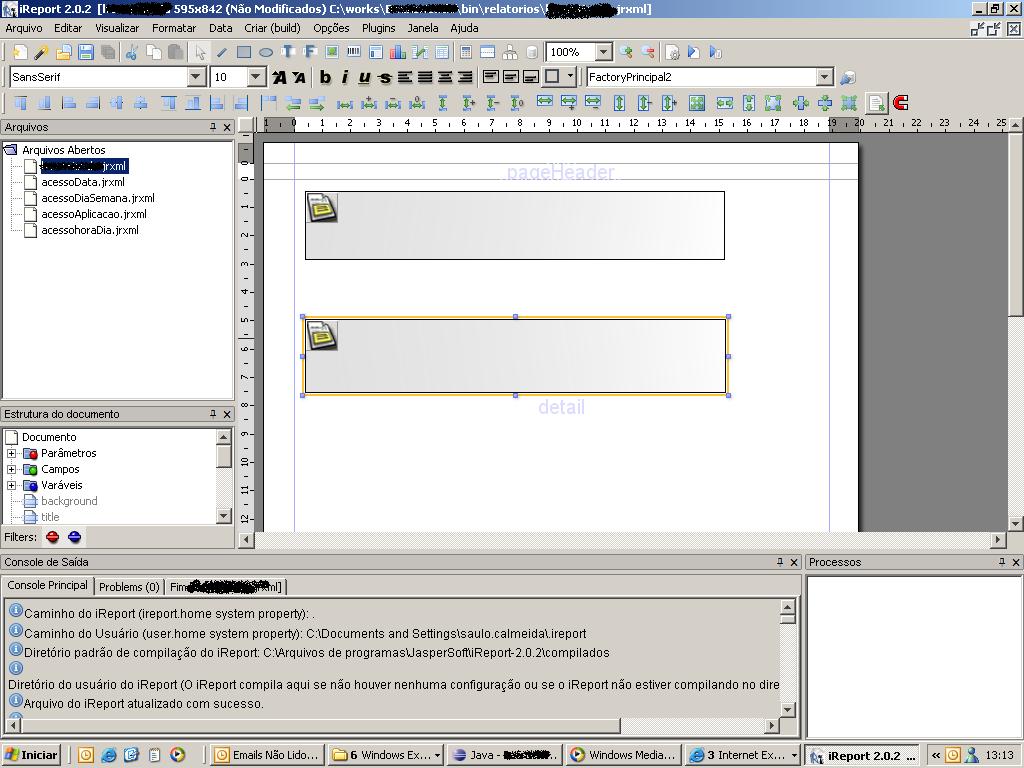Run report using active connection
This screenshot has width=1024, height=768.
pyautogui.click(x=716, y=52)
